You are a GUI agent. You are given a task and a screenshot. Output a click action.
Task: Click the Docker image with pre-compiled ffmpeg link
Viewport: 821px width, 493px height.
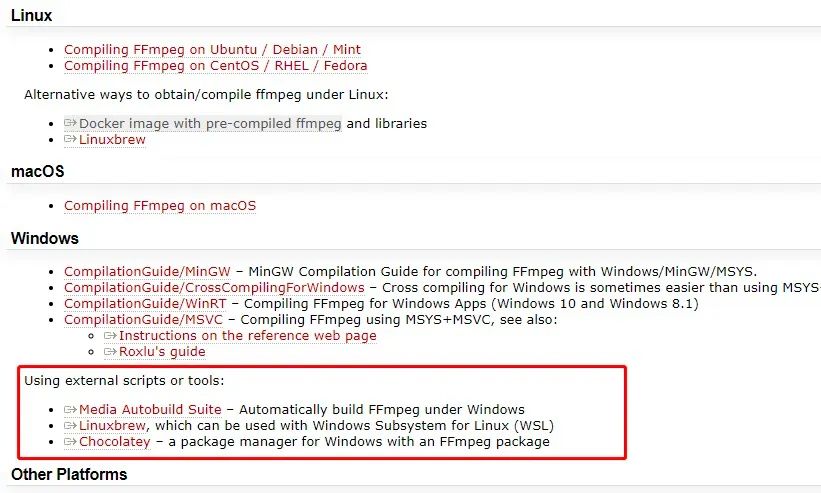click(210, 124)
